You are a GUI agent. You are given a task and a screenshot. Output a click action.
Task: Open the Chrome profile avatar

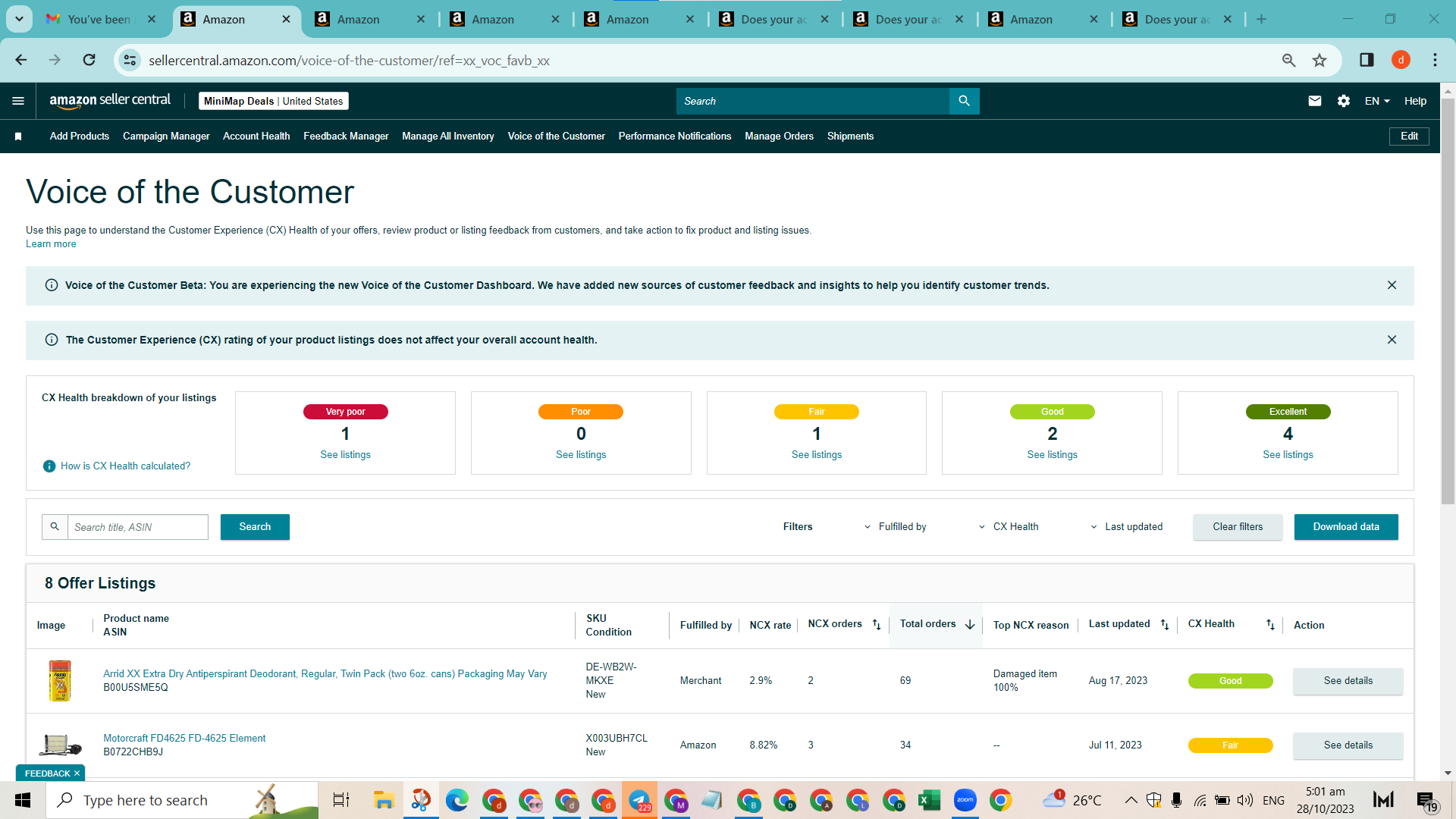(x=1401, y=60)
